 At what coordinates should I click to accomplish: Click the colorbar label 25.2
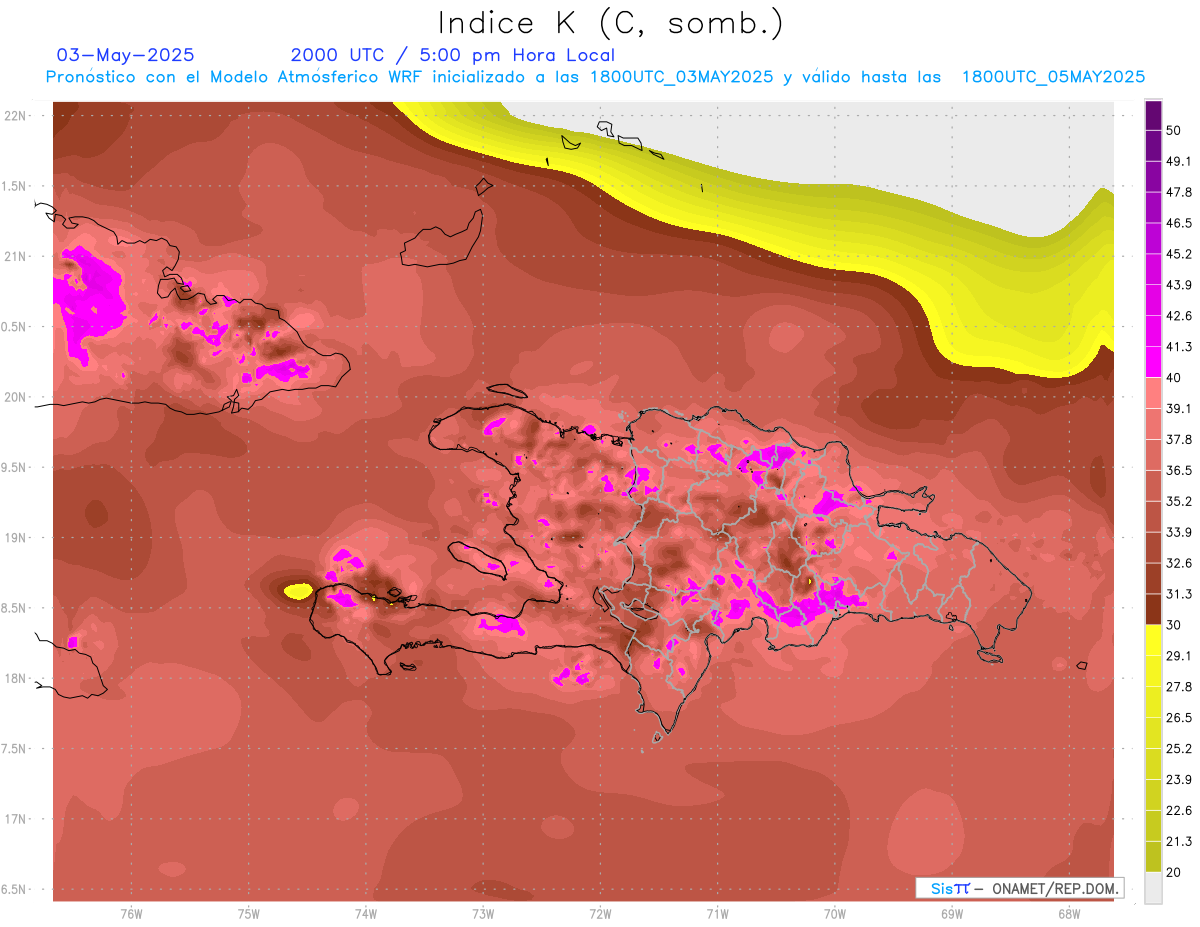point(1180,749)
